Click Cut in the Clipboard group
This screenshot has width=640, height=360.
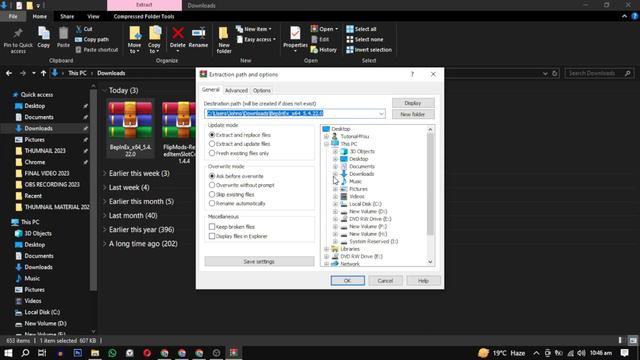[x=84, y=29]
